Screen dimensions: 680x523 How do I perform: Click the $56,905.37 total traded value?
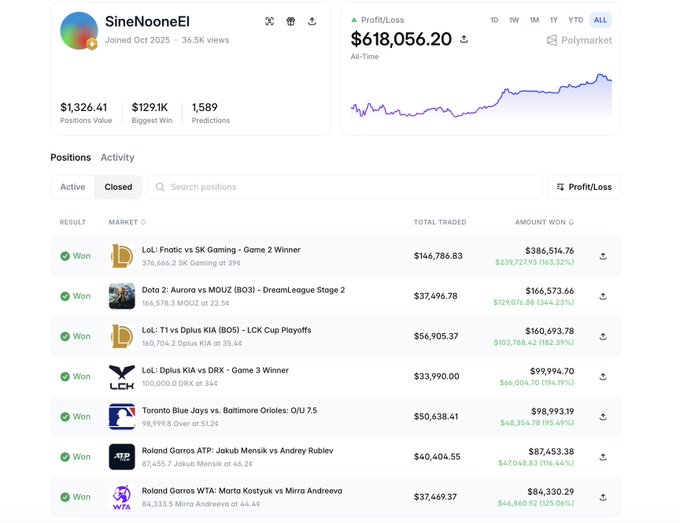coord(436,336)
